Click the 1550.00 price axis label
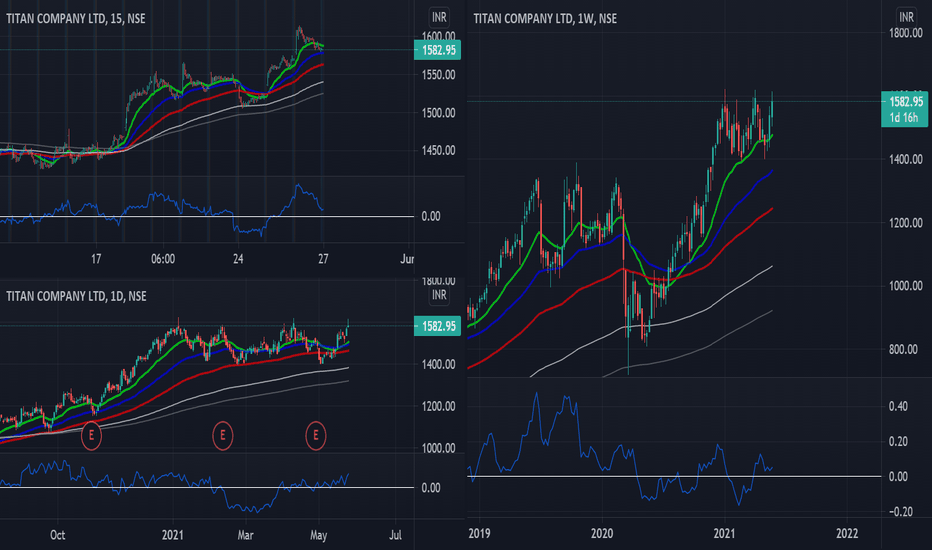Viewport: 932px width, 550px height. click(x=439, y=75)
